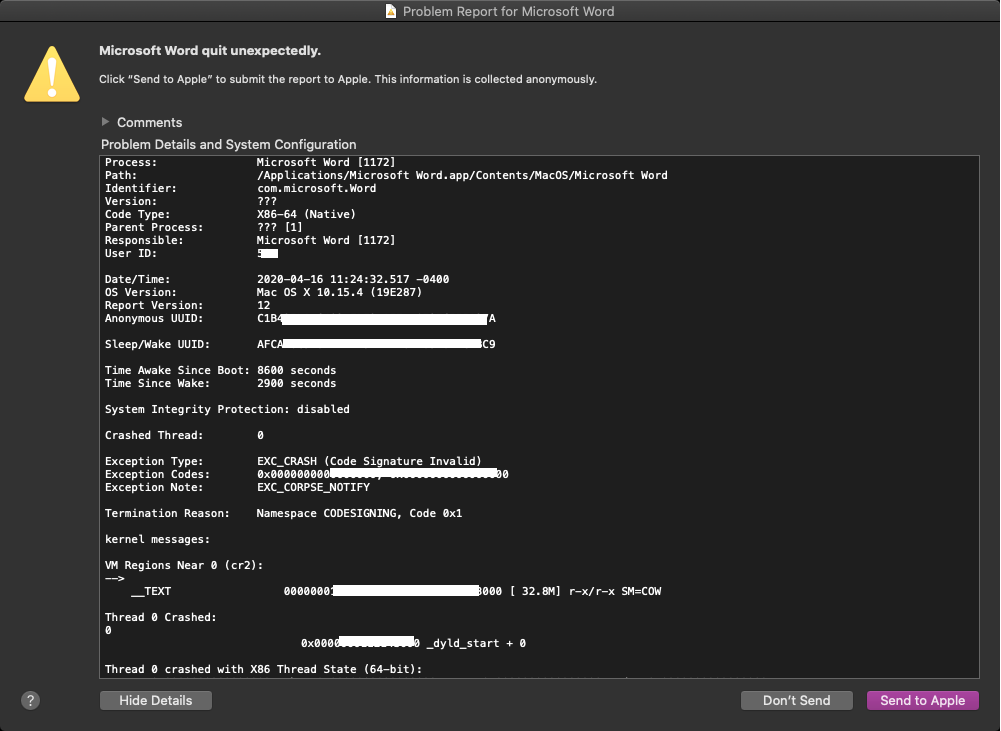Image resolution: width=1001 pixels, height=731 pixels.
Task: Expand the Comments disclosure triangle
Action: (x=105, y=122)
